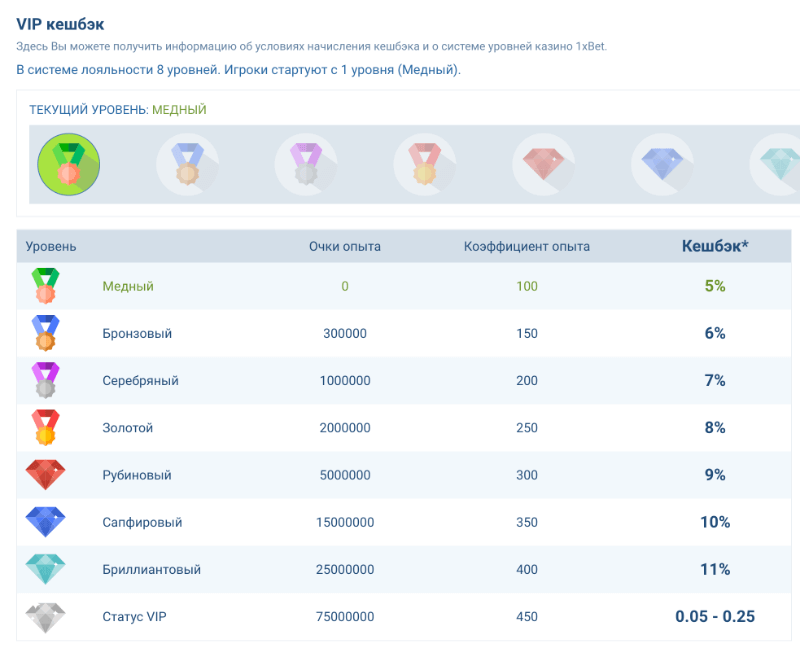Click the red Рубиновый gem icon in table

(x=45, y=475)
